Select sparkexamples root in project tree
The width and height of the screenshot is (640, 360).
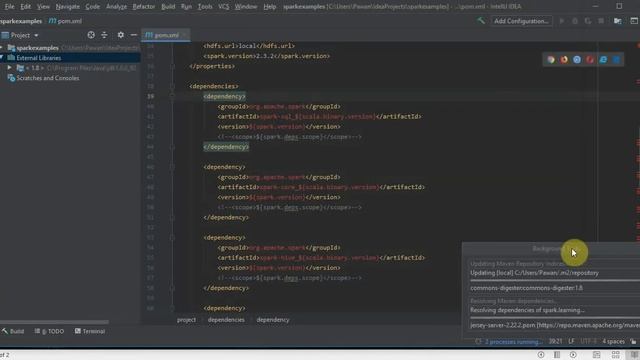(x=38, y=48)
